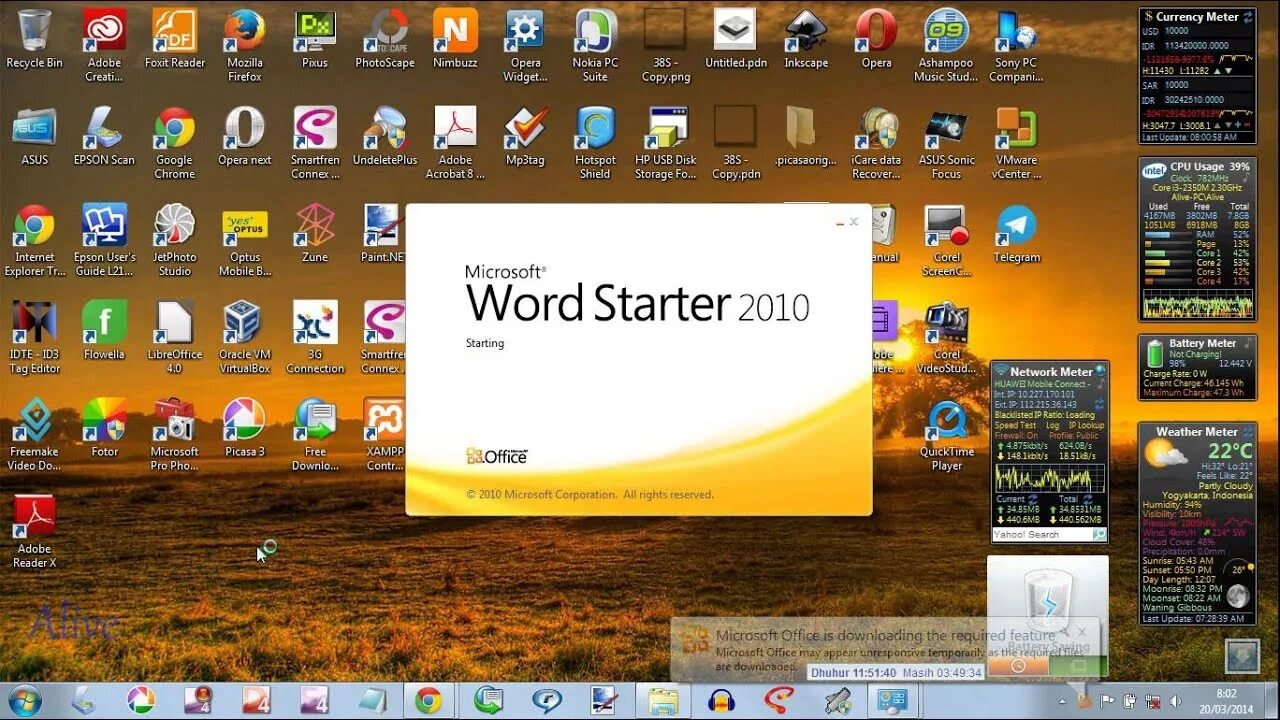This screenshot has height=720, width=1280.
Task: Open Windows Explorer from the taskbar
Action: tap(664, 700)
